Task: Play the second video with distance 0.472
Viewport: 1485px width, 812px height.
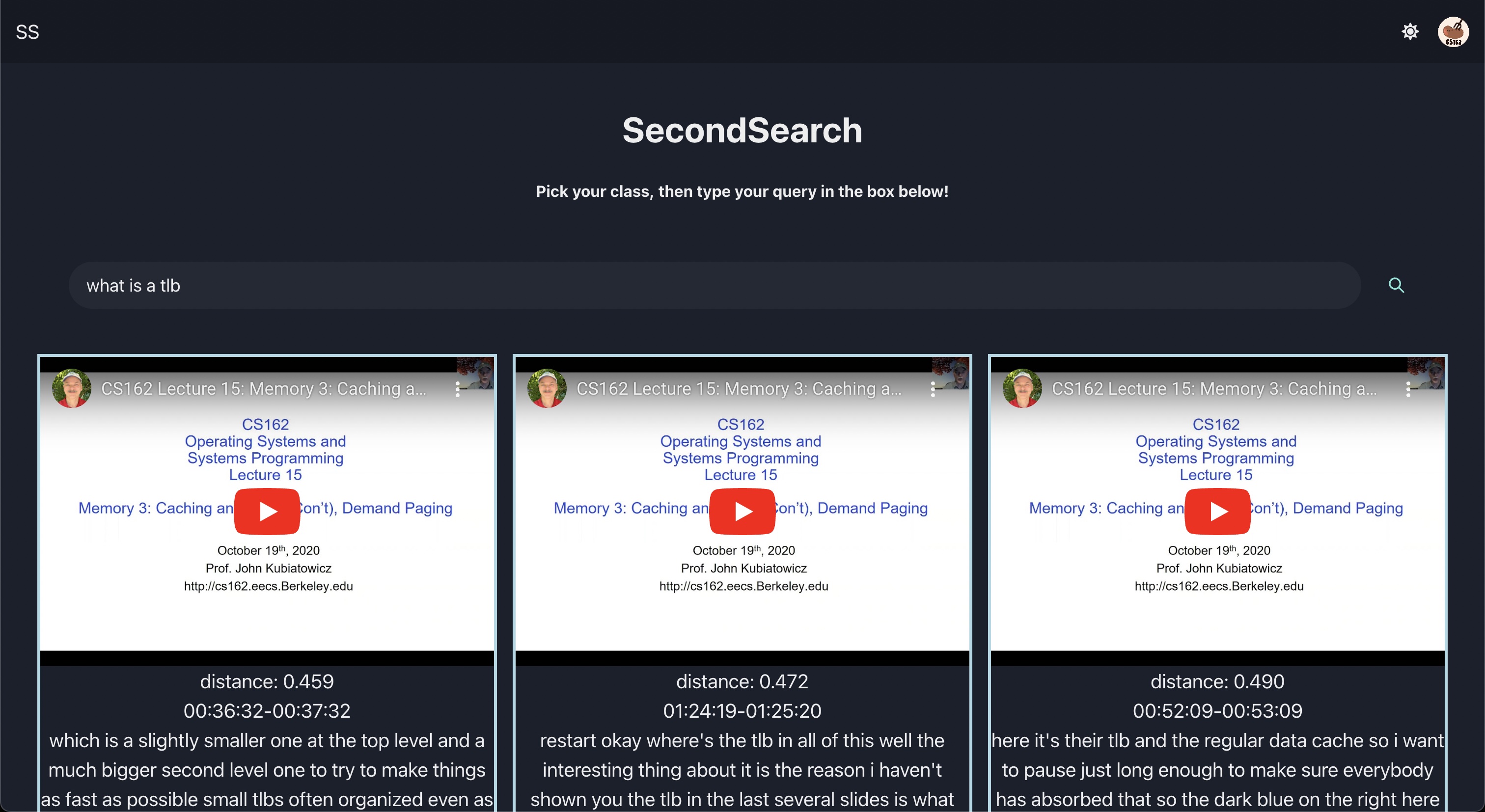Action: coord(742,511)
